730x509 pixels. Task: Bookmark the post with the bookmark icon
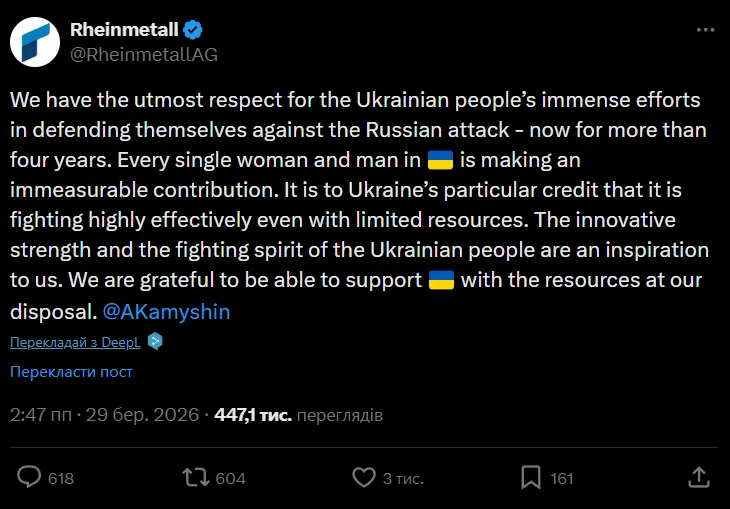531,477
